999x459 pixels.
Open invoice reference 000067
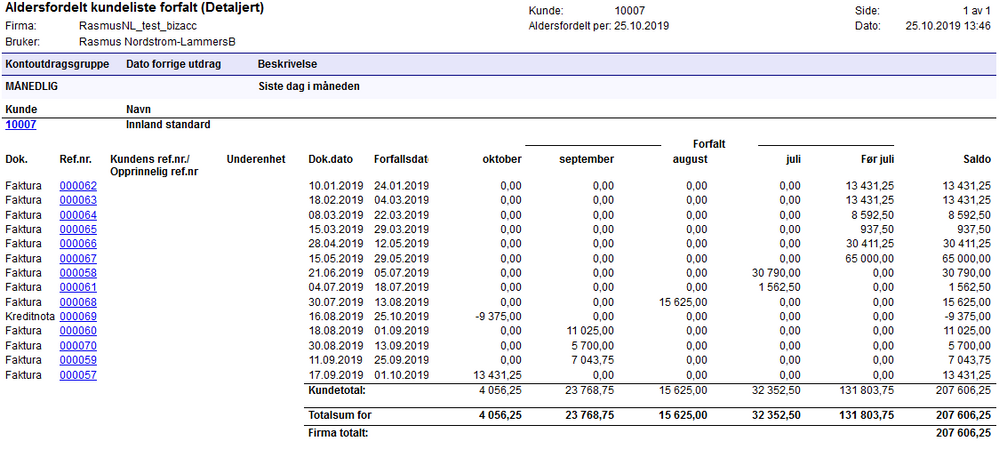click(x=78, y=259)
